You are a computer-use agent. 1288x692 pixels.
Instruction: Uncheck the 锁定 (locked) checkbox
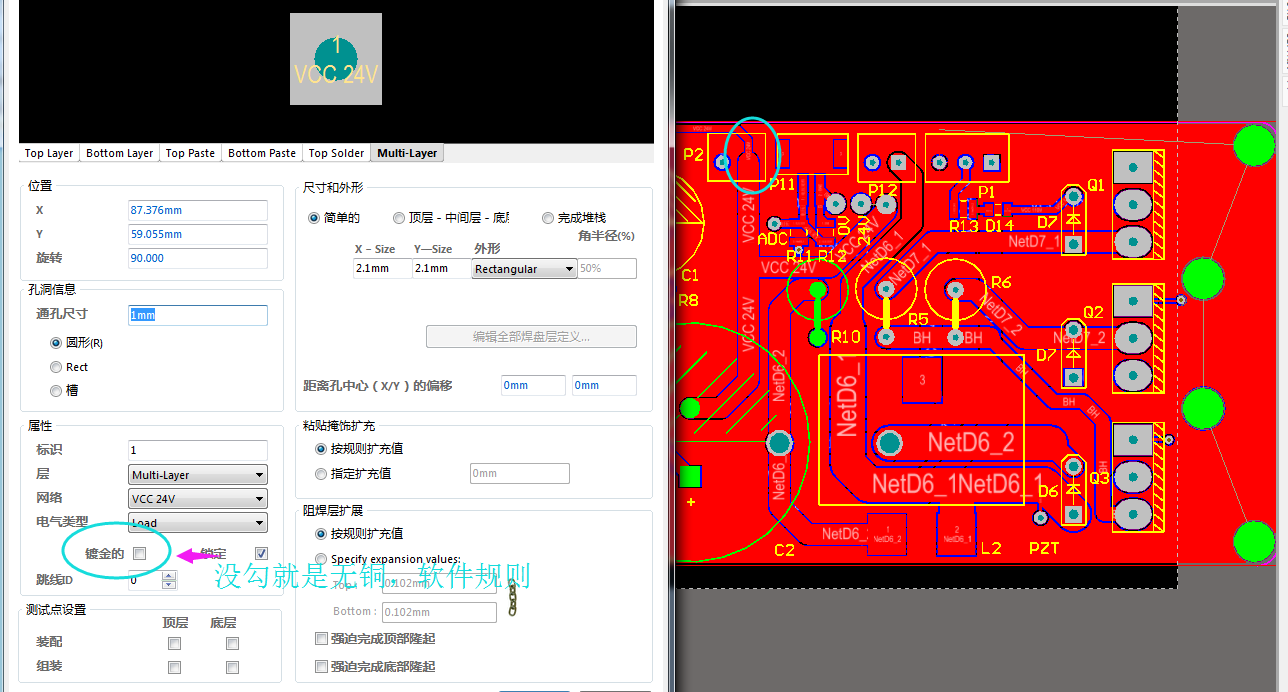point(262,553)
